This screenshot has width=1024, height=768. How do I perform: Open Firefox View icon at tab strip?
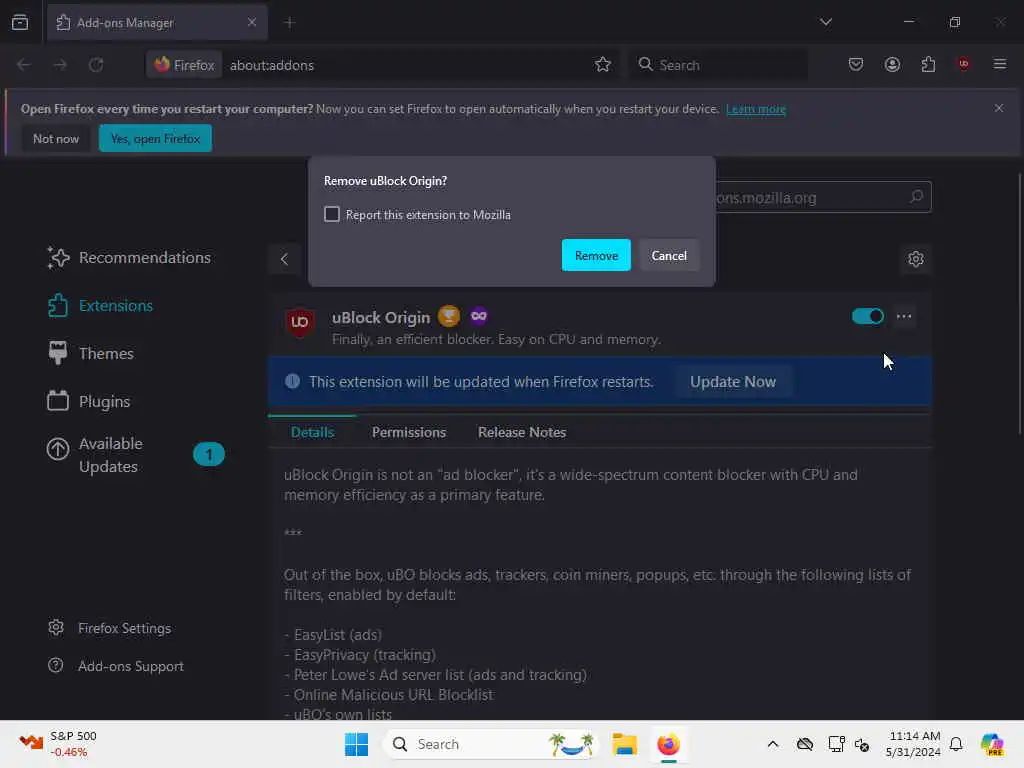coord(20,22)
